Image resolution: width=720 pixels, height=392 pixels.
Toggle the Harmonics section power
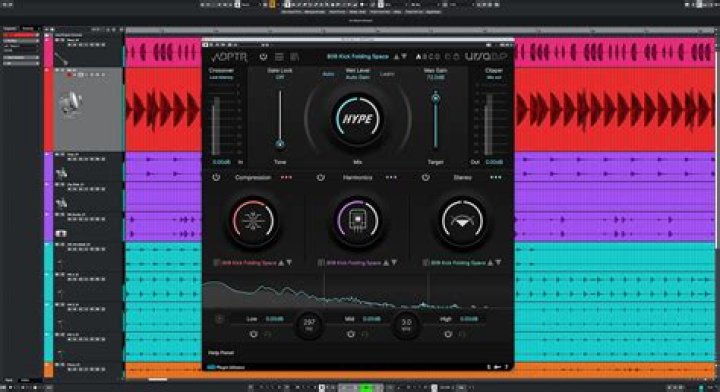pos(321,177)
